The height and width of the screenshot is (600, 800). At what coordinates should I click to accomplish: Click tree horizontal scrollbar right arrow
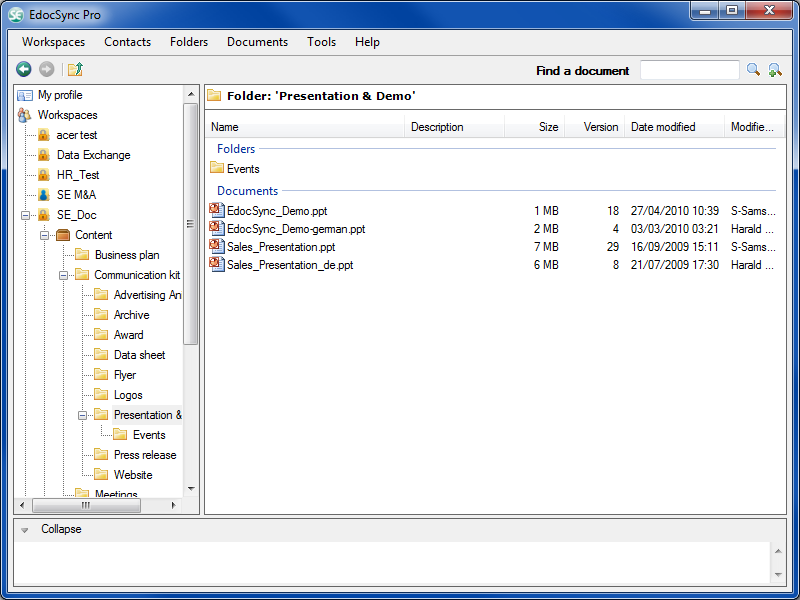coord(173,505)
